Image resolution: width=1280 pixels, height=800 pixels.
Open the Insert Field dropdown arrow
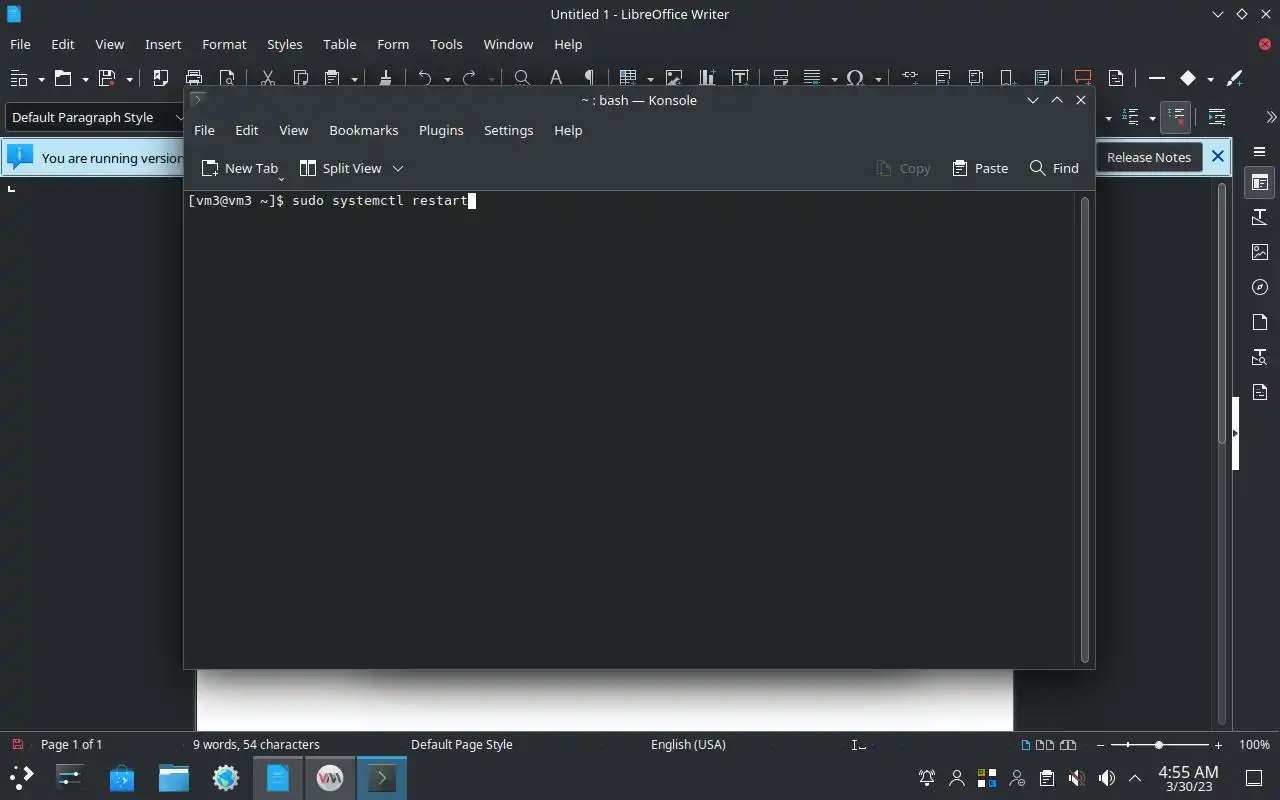[834, 79]
